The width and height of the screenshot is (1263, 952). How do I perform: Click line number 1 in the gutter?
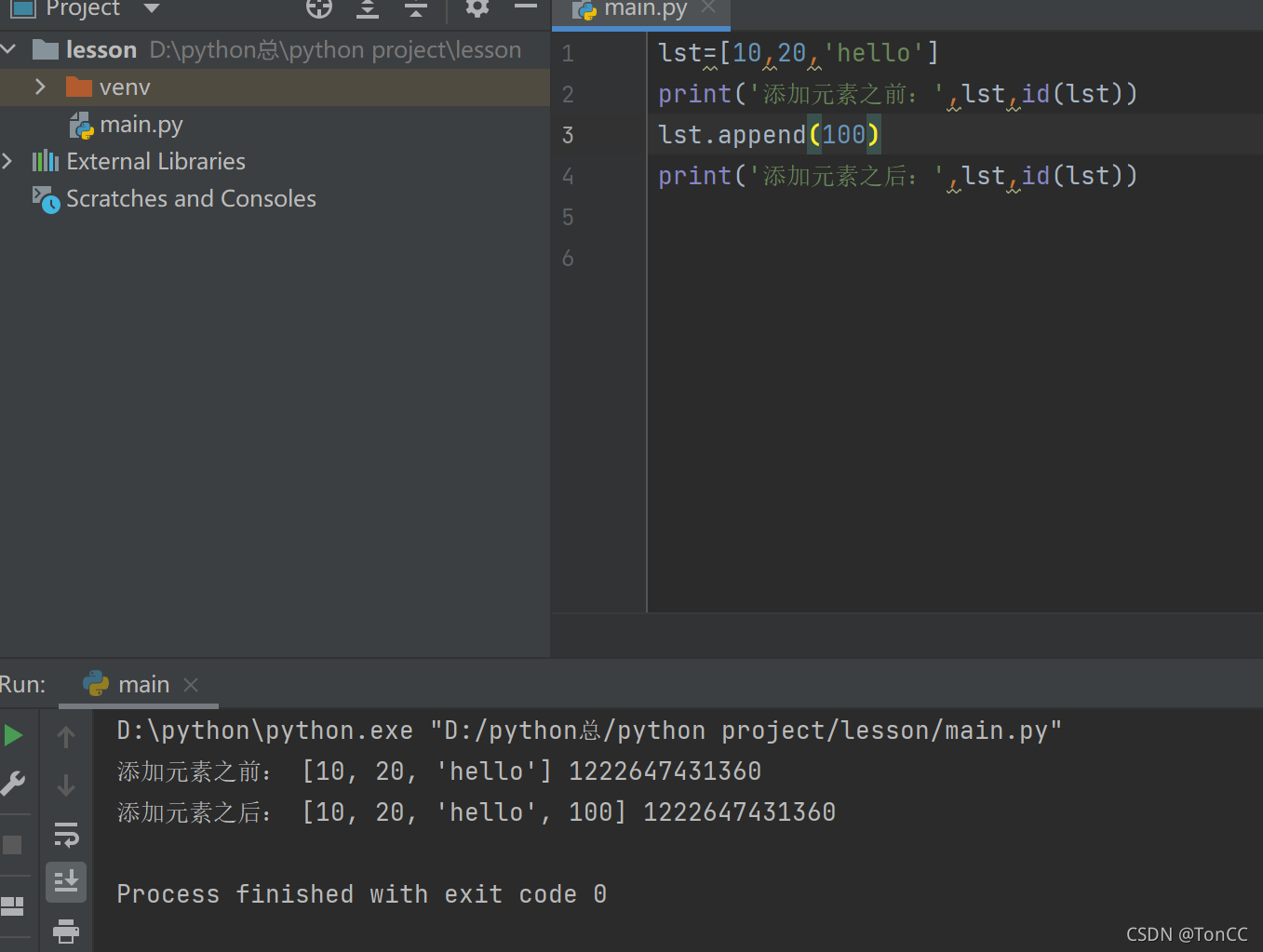(x=568, y=53)
